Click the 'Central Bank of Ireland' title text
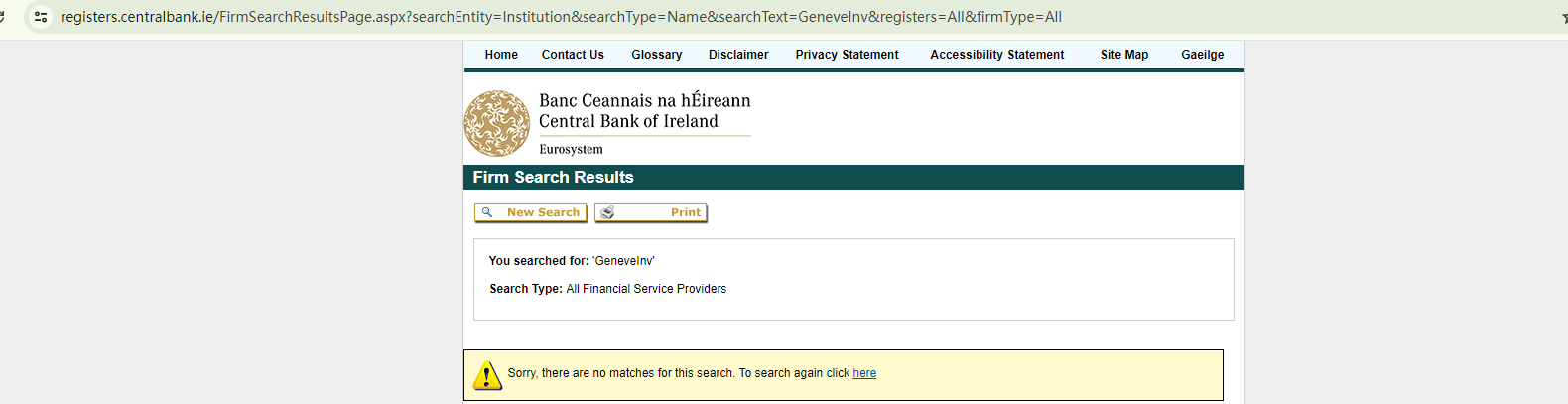1568x404 pixels. click(628, 121)
